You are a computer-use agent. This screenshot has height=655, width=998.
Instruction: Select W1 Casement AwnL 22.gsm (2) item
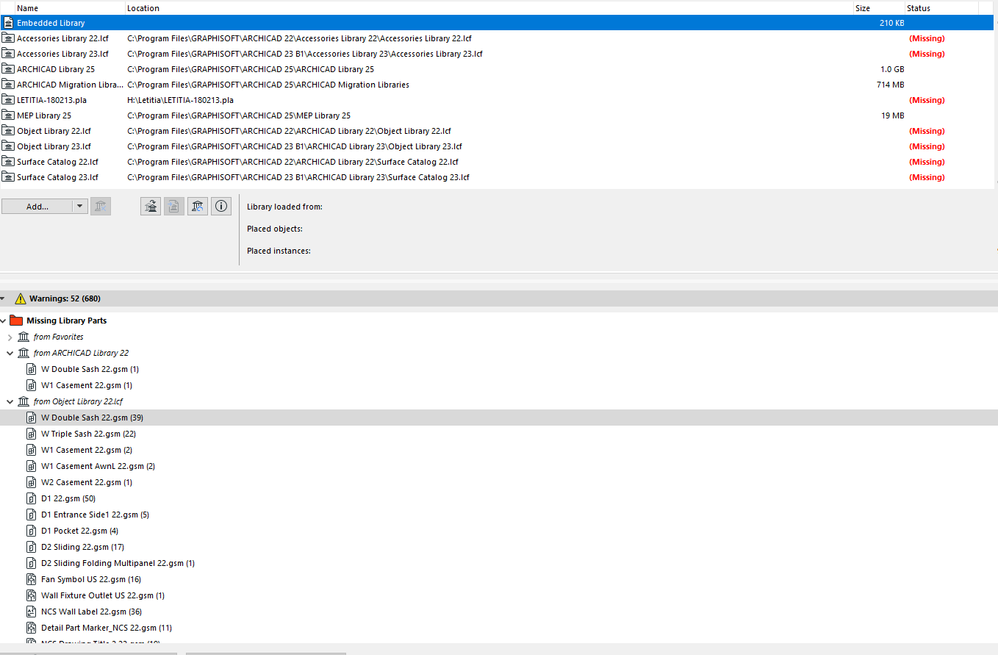click(98, 466)
